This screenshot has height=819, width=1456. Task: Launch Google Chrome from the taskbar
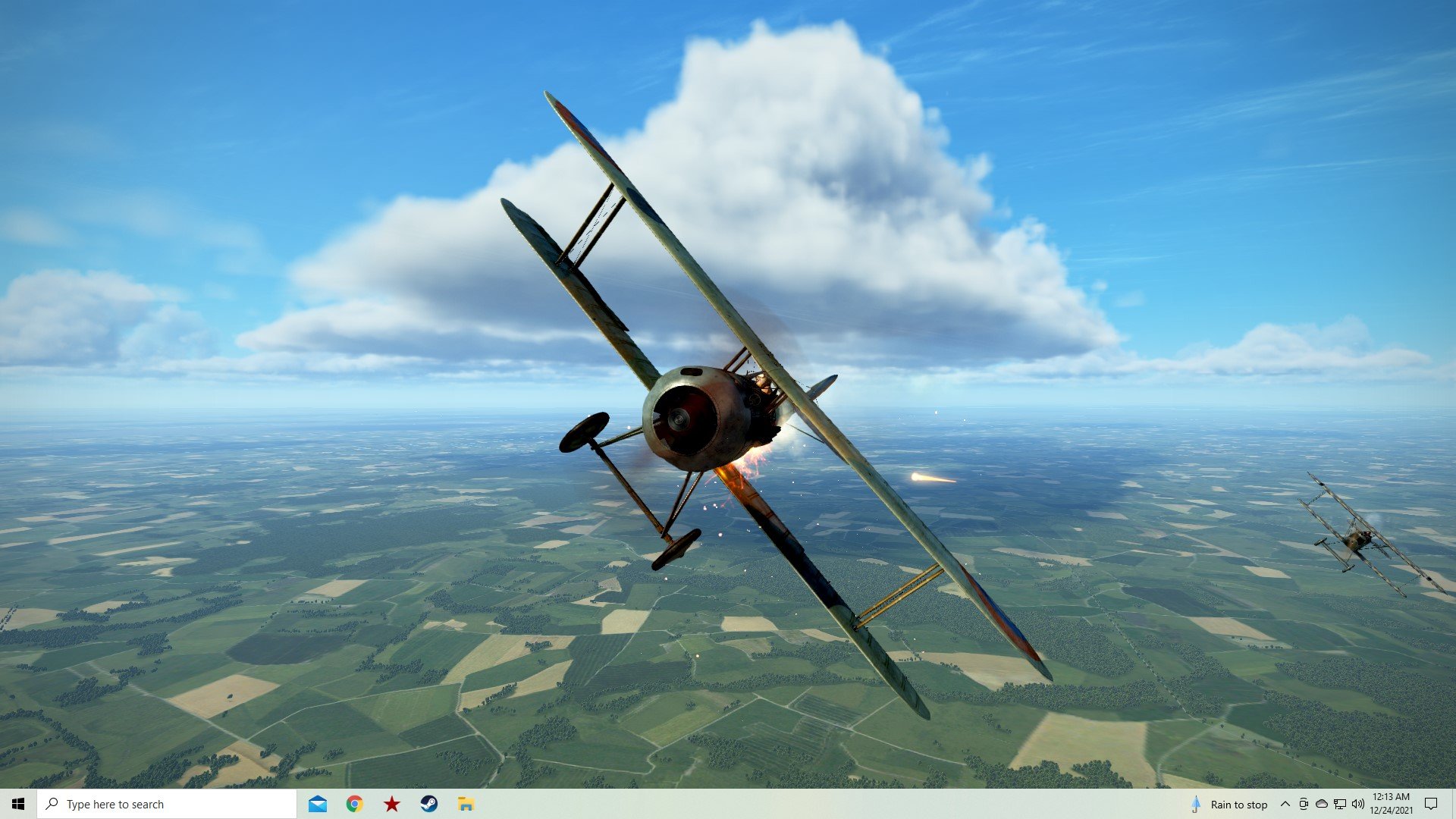(x=354, y=804)
